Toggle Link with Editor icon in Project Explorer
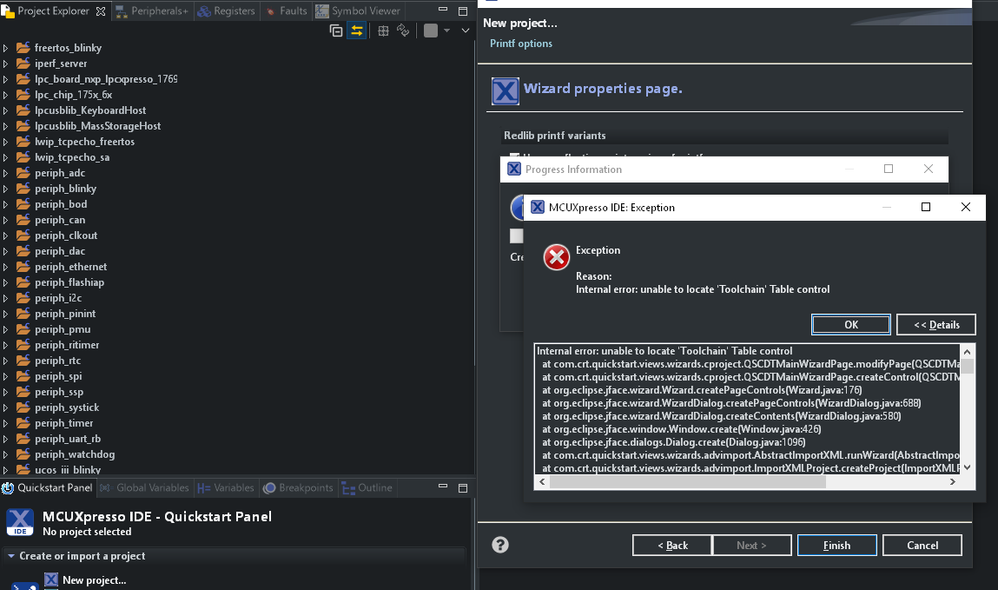This screenshot has height=590, width=998. 357,31
